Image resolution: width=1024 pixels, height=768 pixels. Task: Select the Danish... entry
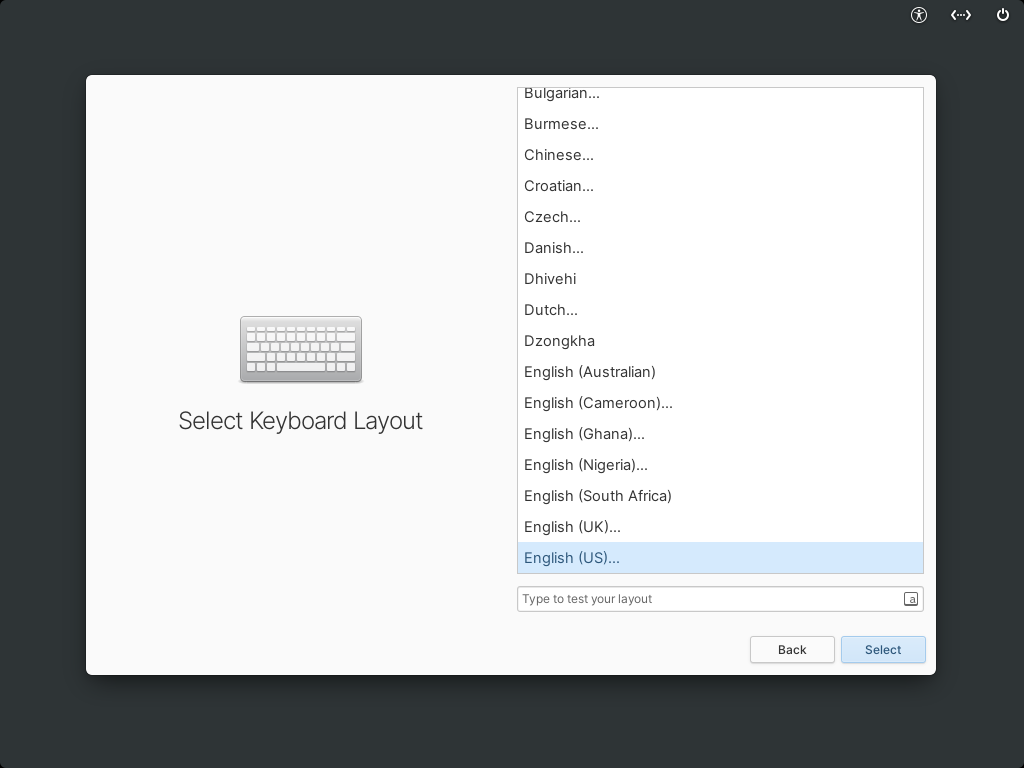pyautogui.click(x=720, y=248)
